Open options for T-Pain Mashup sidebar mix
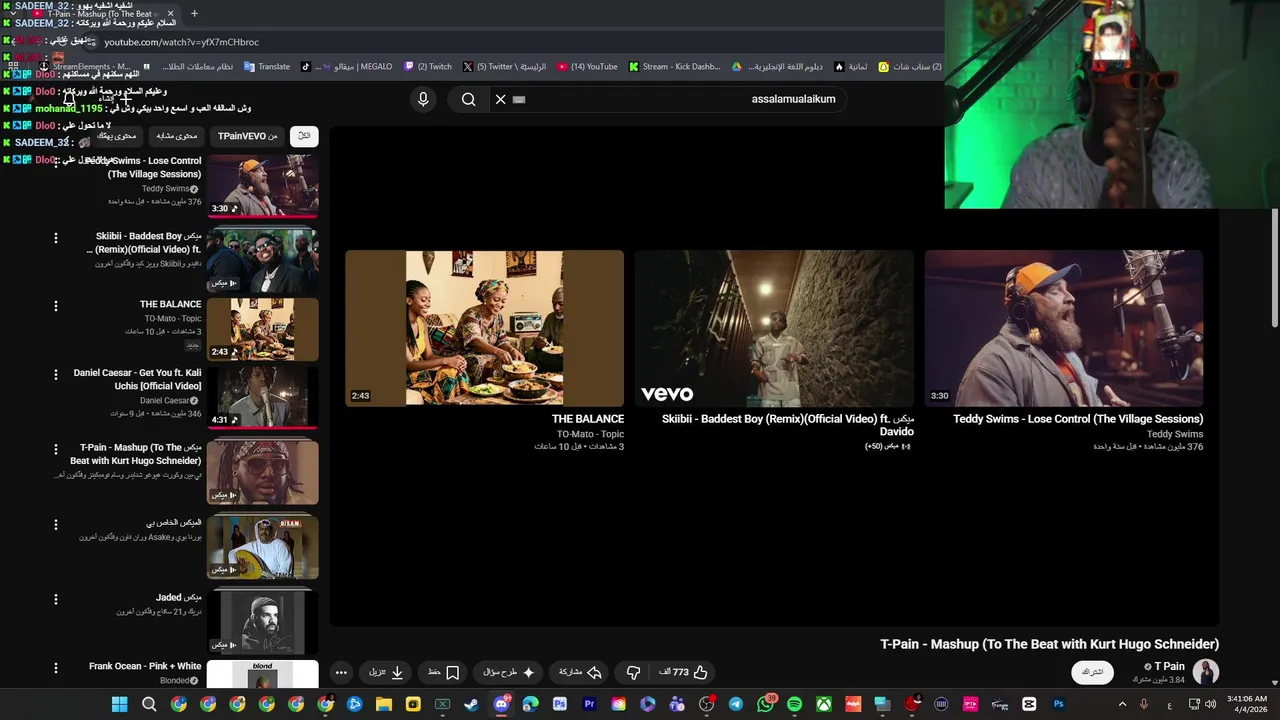Viewport: 1280px width, 720px height. tap(56, 449)
